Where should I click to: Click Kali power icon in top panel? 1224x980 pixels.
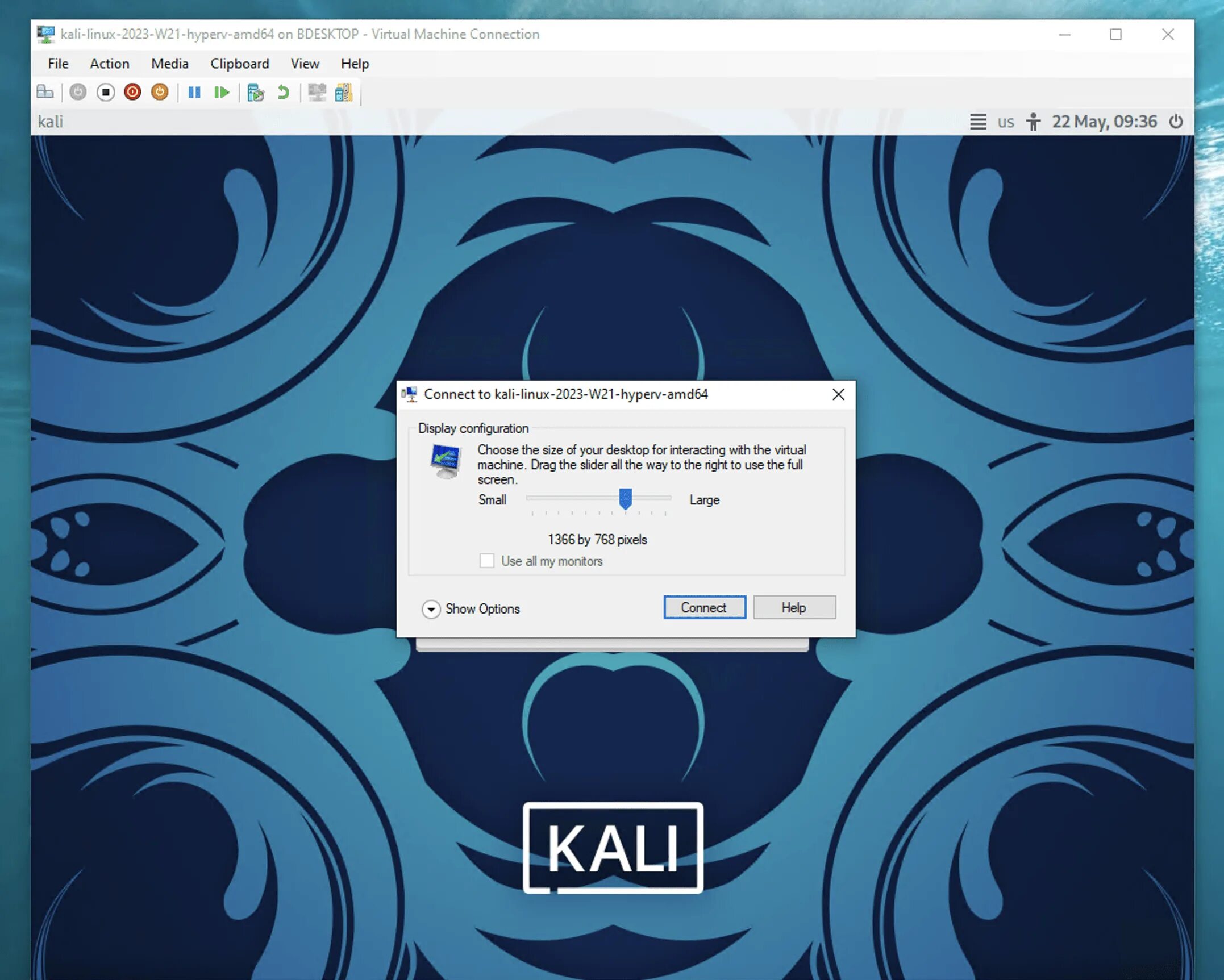click(1176, 122)
